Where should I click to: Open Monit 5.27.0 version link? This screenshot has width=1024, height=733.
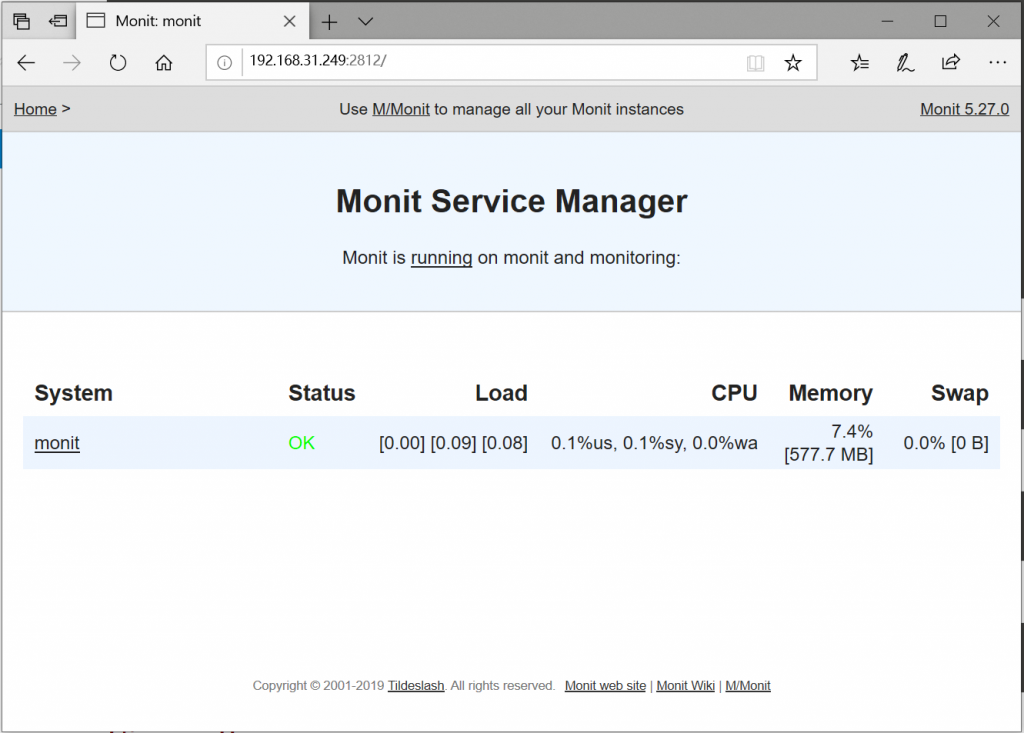pyautogui.click(x=965, y=109)
